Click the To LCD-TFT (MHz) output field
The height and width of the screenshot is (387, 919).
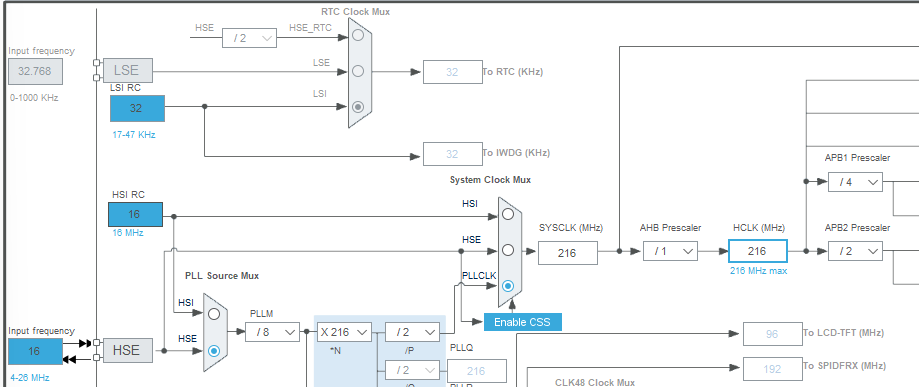772,334
